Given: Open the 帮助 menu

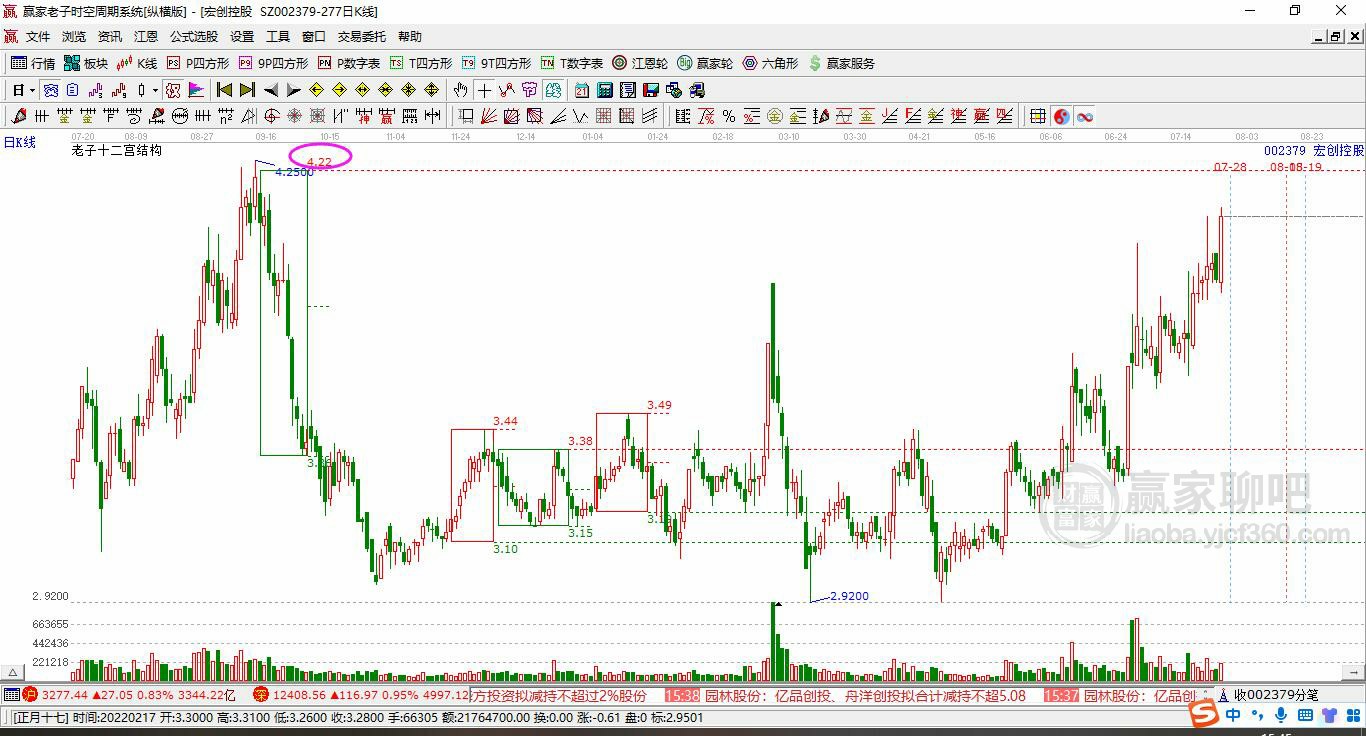Looking at the screenshot, I should coord(410,37).
